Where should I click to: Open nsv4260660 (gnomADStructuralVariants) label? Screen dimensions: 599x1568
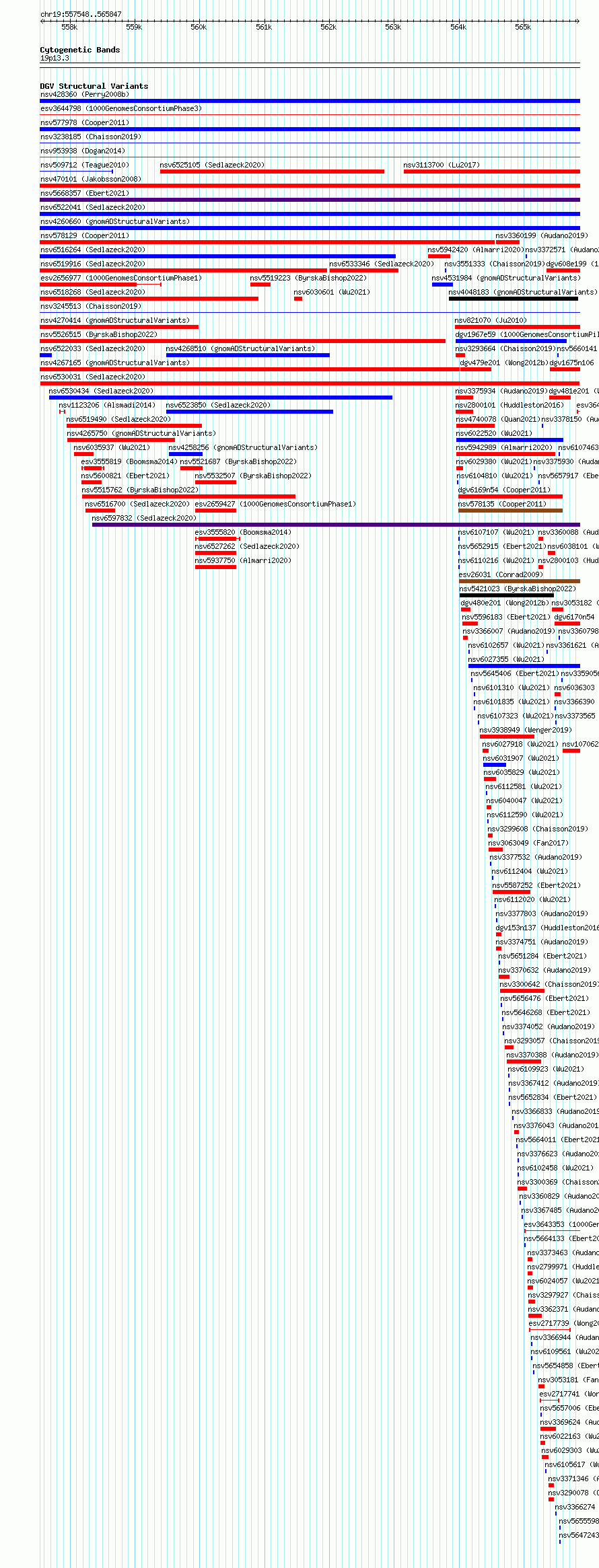pyautogui.click(x=115, y=222)
